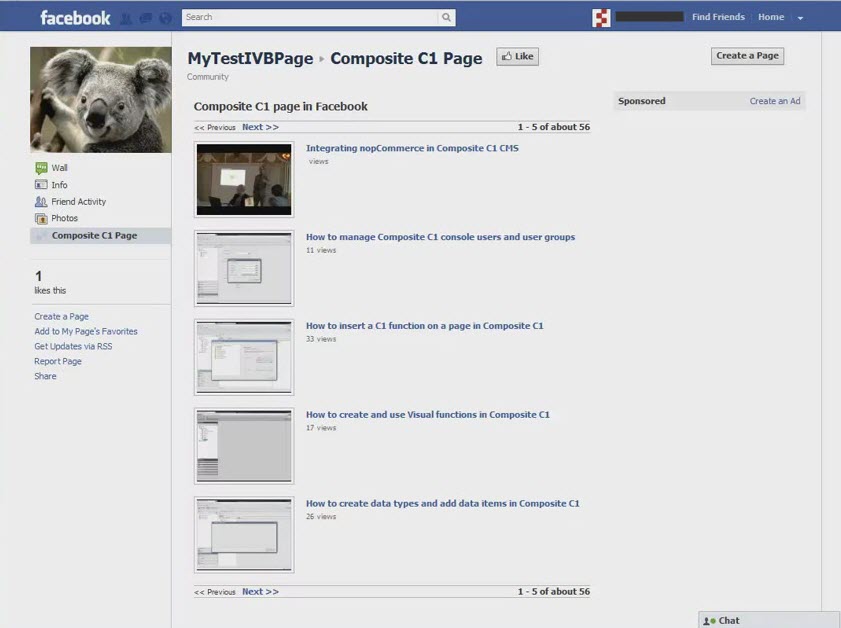Click the Create a Page button
The height and width of the screenshot is (628, 841).
[747, 56]
